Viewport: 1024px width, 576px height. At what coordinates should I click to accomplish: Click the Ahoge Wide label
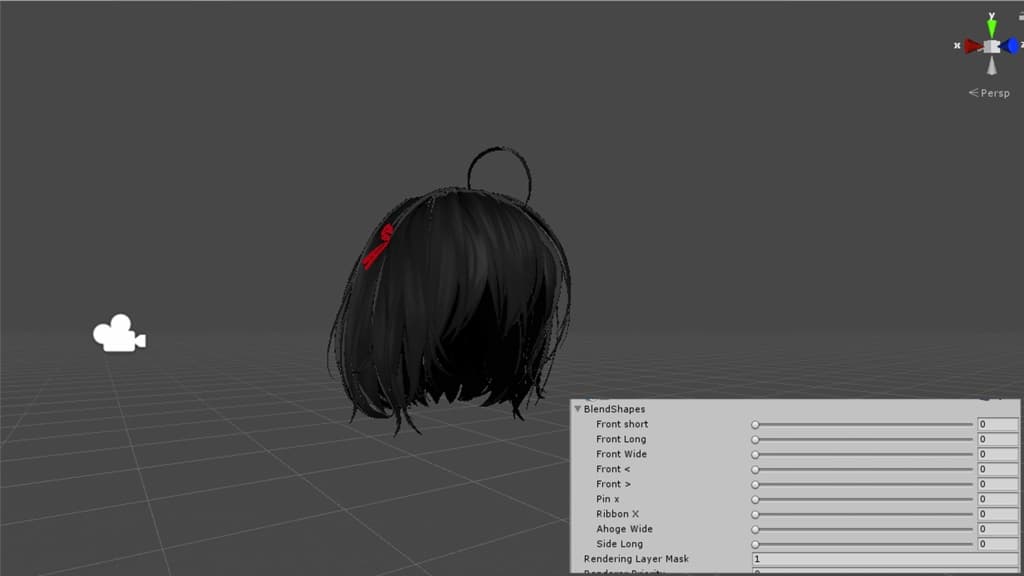pos(624,530)
